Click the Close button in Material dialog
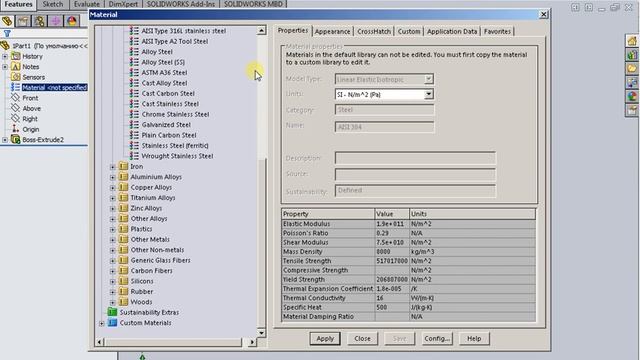Screen dimensions: 640x360 point(362,338)
